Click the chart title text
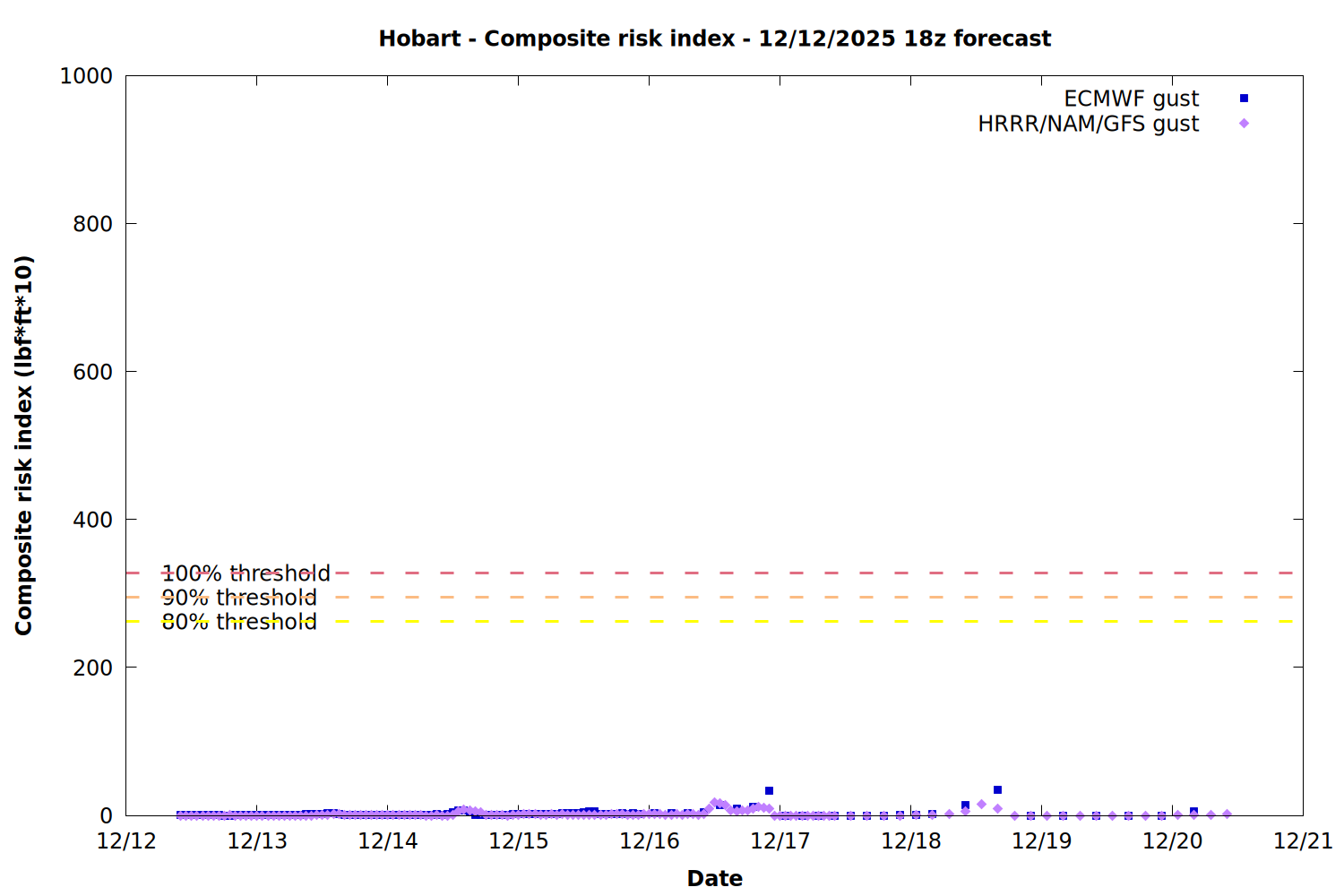1344x896 pixels. click(714, 39)
